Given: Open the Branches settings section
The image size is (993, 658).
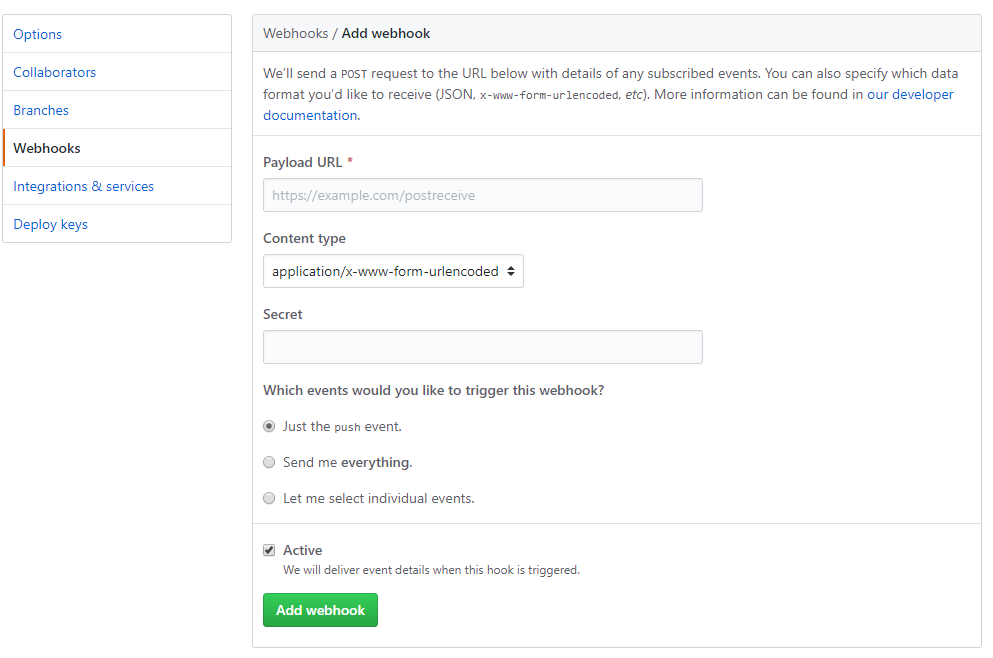Looking at the screenshot, I should tap(41, 110).
